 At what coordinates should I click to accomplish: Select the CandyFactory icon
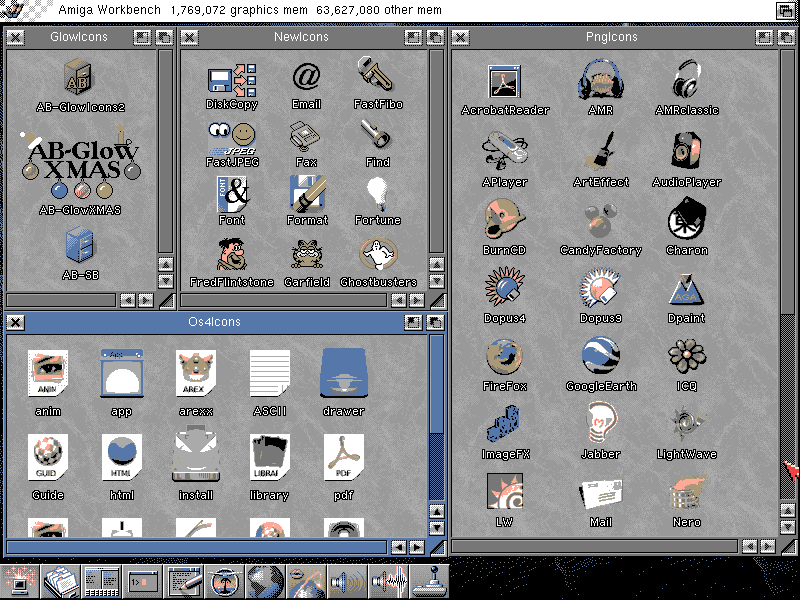click(601, 219)
